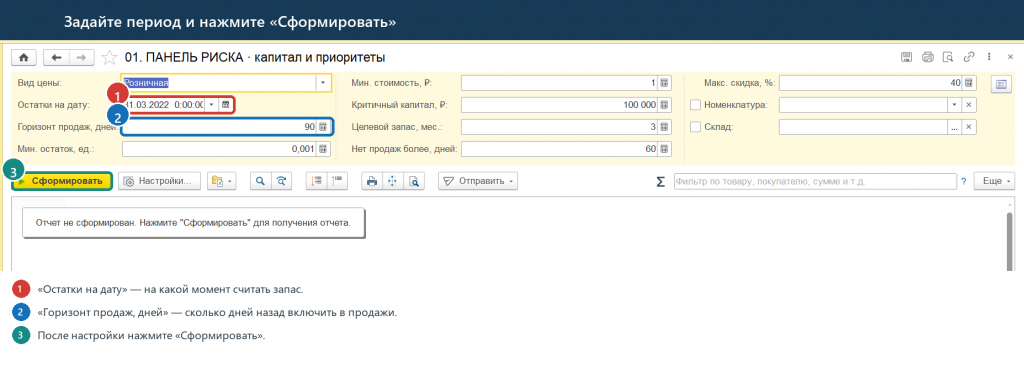Open Склад selection with ellipsis button
1024x370 pixels.
[x=954, y=127]
